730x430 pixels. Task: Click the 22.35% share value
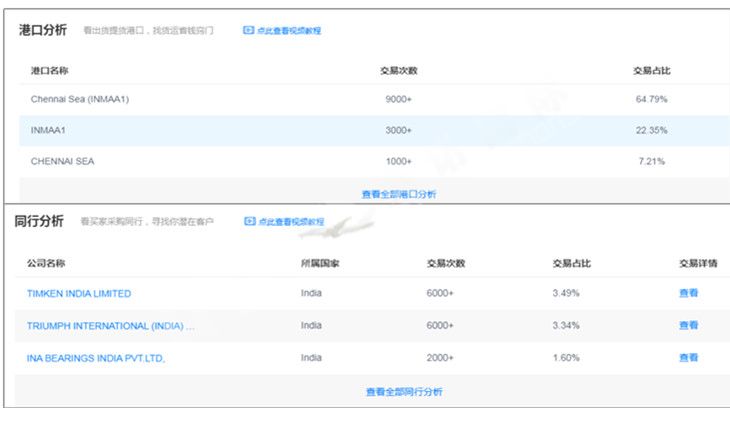651,130
